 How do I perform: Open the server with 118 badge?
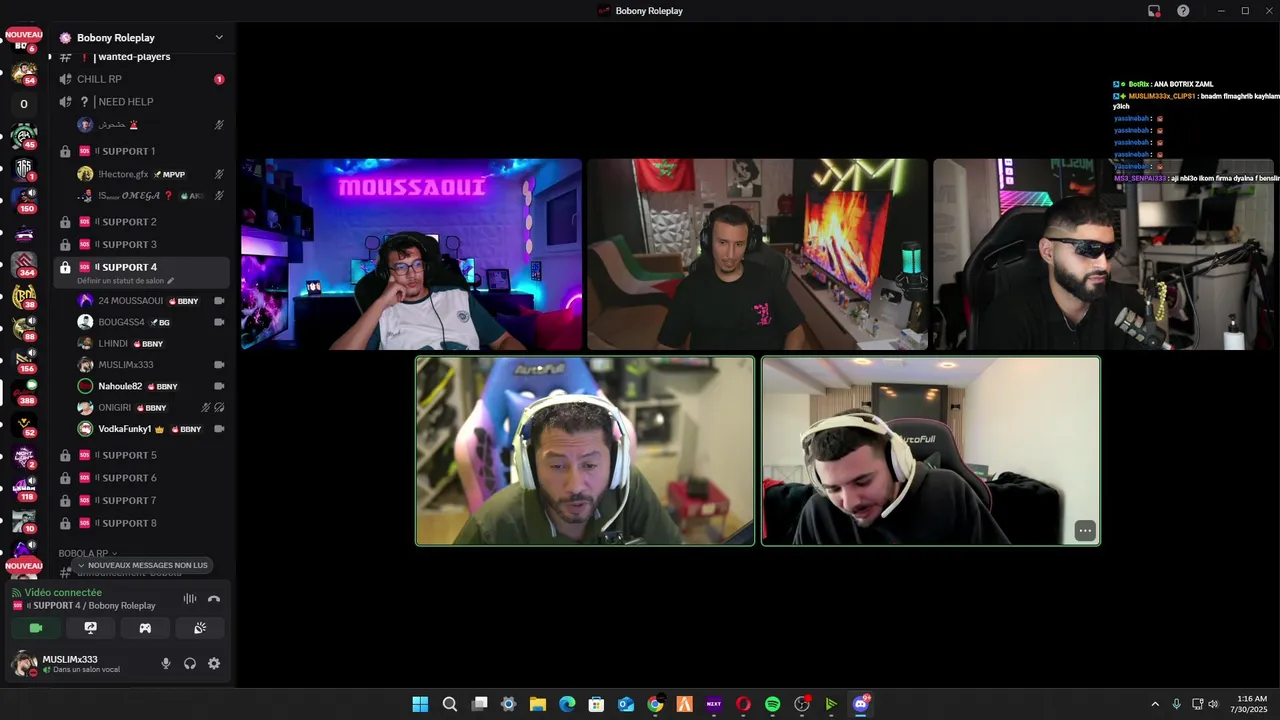point(24,488)
